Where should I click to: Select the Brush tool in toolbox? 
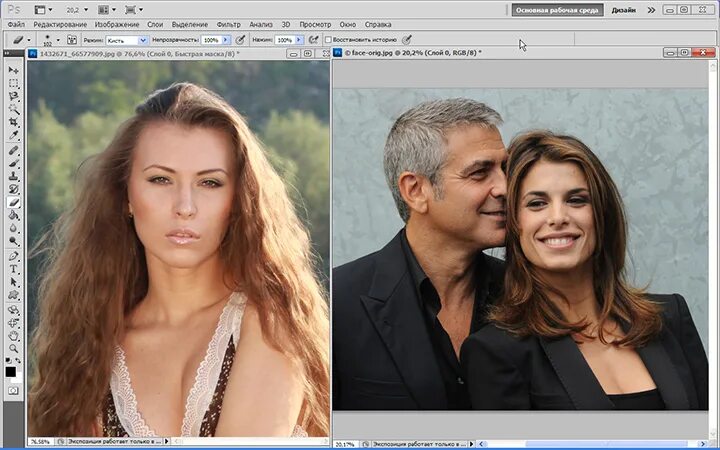(13, 163)
